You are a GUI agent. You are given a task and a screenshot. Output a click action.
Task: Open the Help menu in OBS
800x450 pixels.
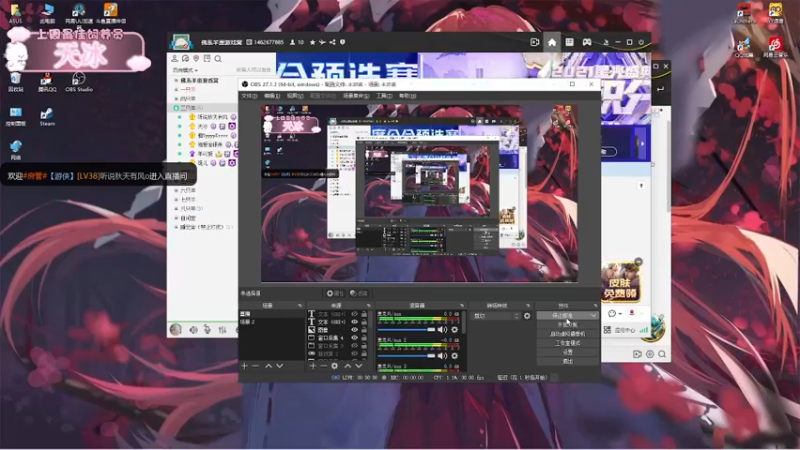(407, 96)
